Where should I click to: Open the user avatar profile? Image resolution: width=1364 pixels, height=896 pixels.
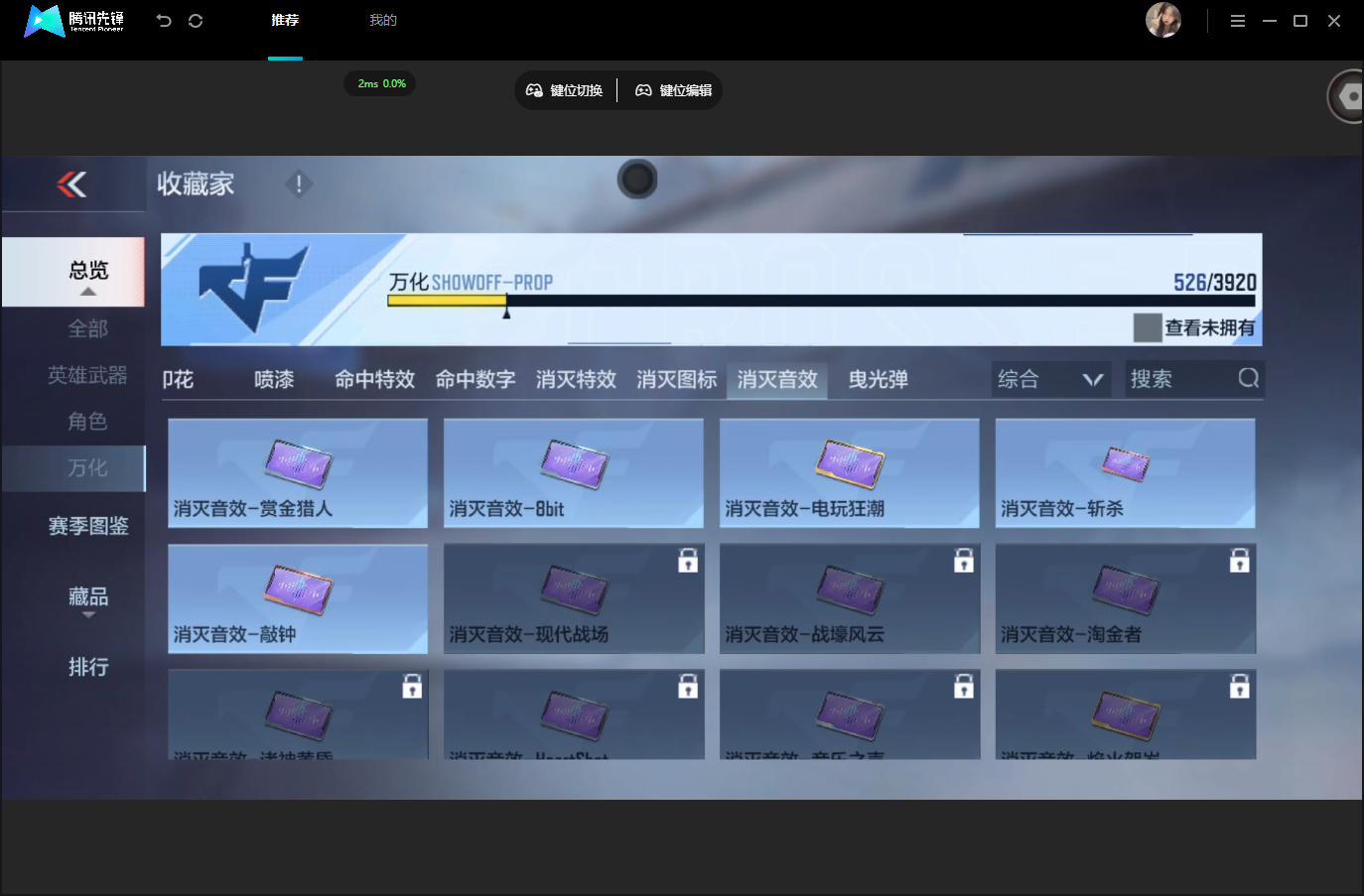click(1163, 20)
